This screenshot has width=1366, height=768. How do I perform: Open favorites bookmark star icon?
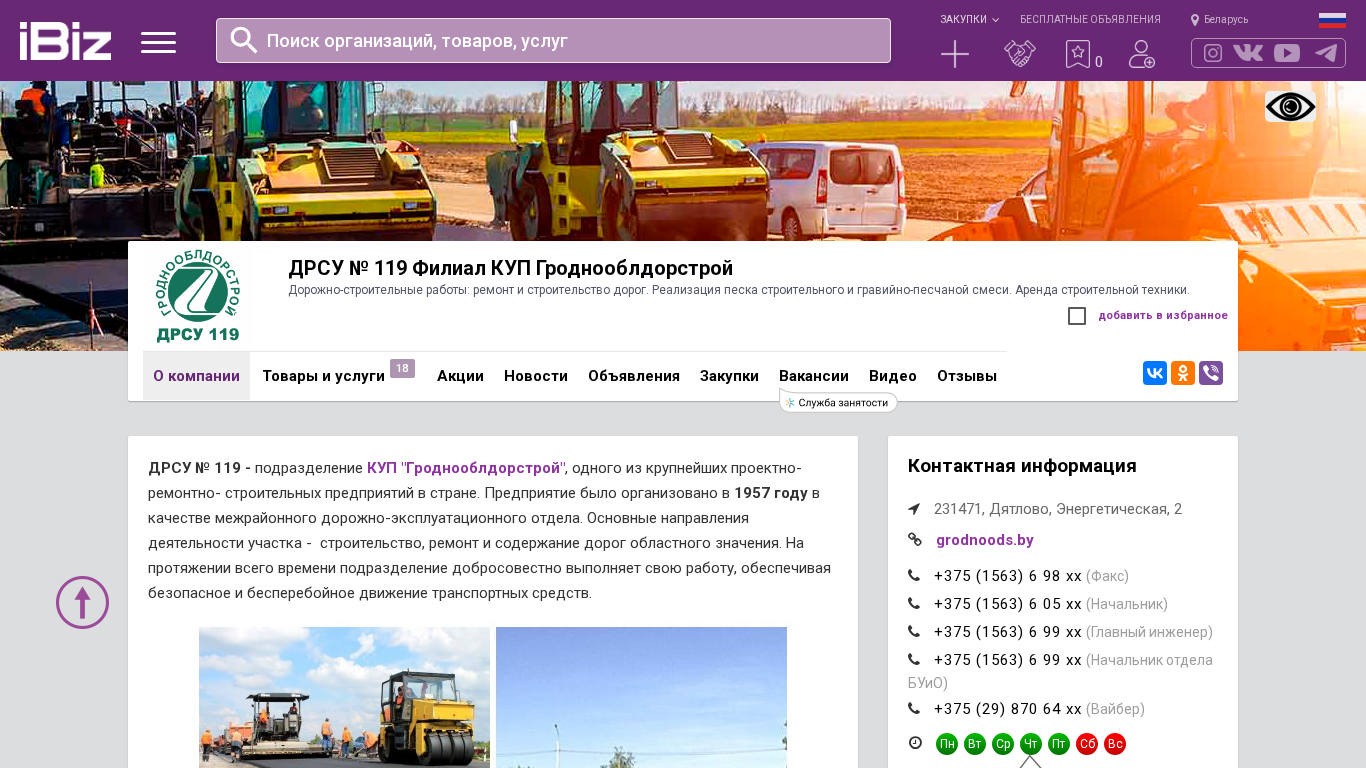[1078, 54]
